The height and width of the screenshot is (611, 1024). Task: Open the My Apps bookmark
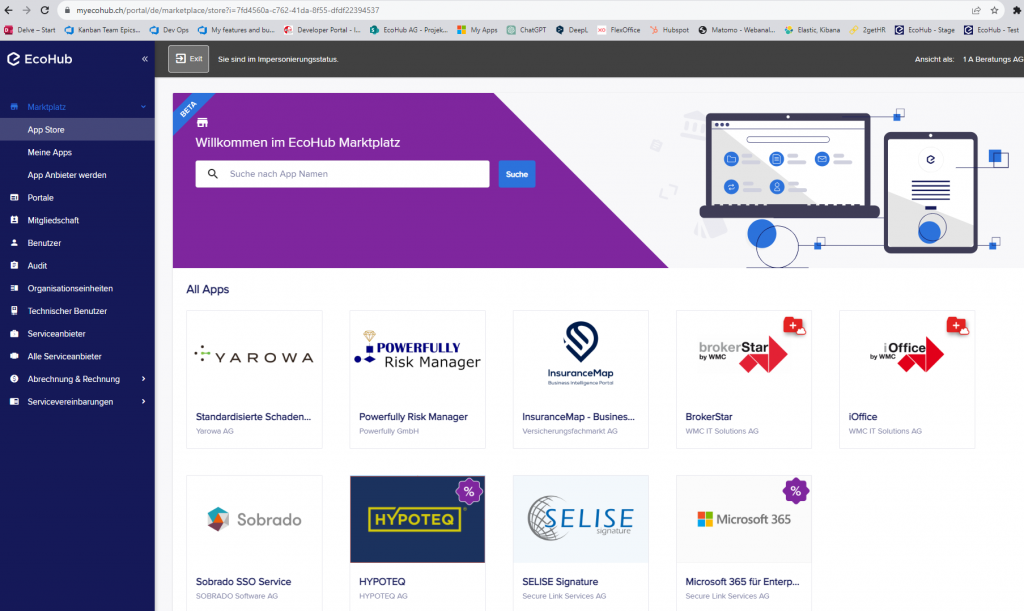point(477,30)
